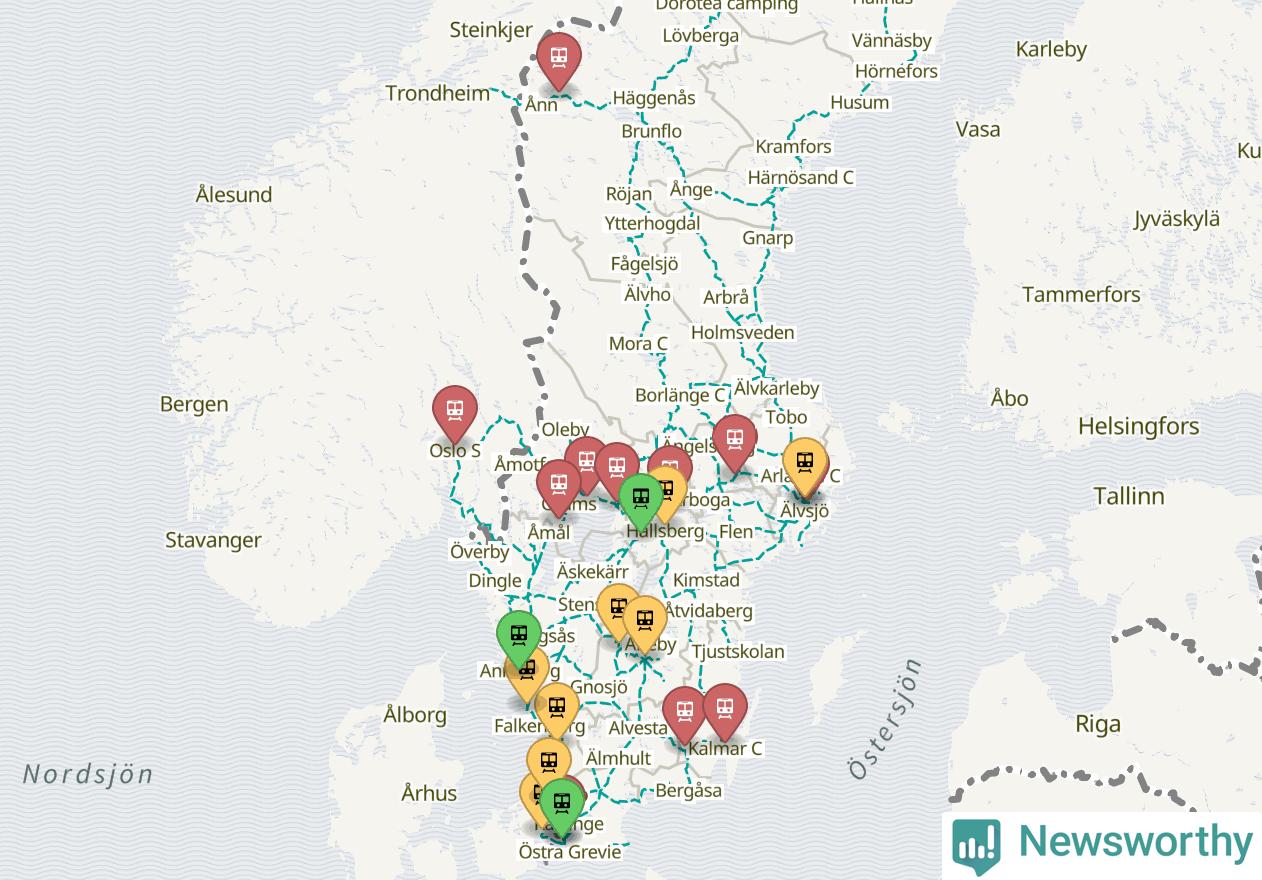Image resolution: width=1262 pixels, height=880 pixels.
Task: Click the Ytterhogdal station label
Action: pos(652,223)
